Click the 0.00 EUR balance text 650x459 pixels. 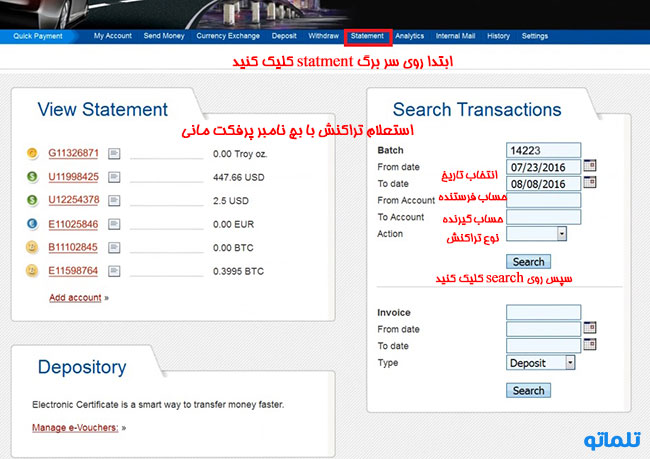pyautogui.click(x=233, y=224)
